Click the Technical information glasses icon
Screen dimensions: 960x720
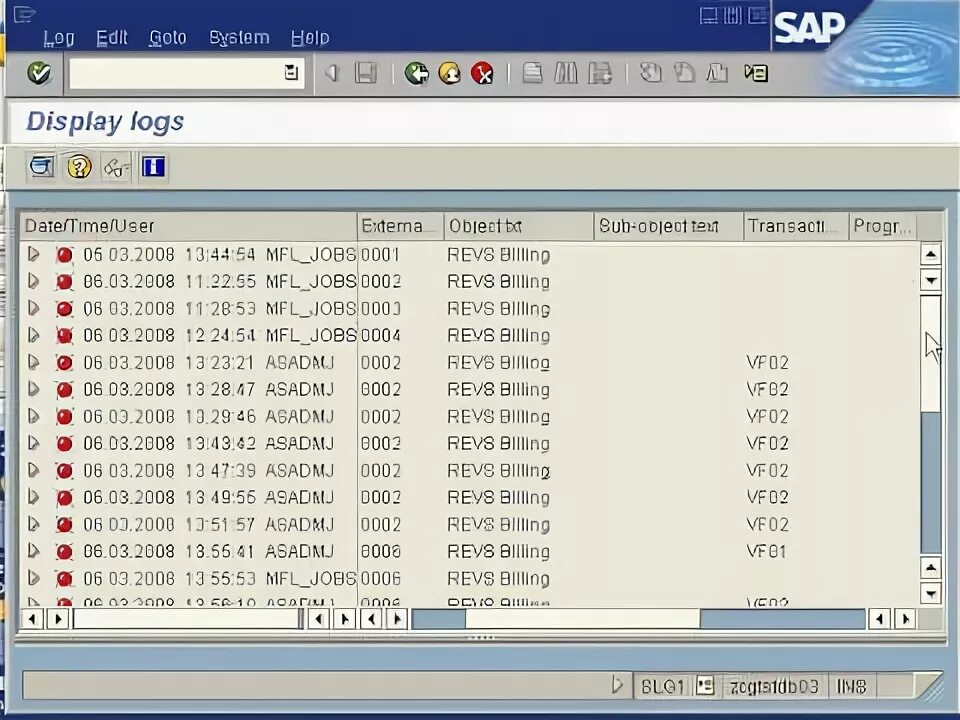point(116,167)
